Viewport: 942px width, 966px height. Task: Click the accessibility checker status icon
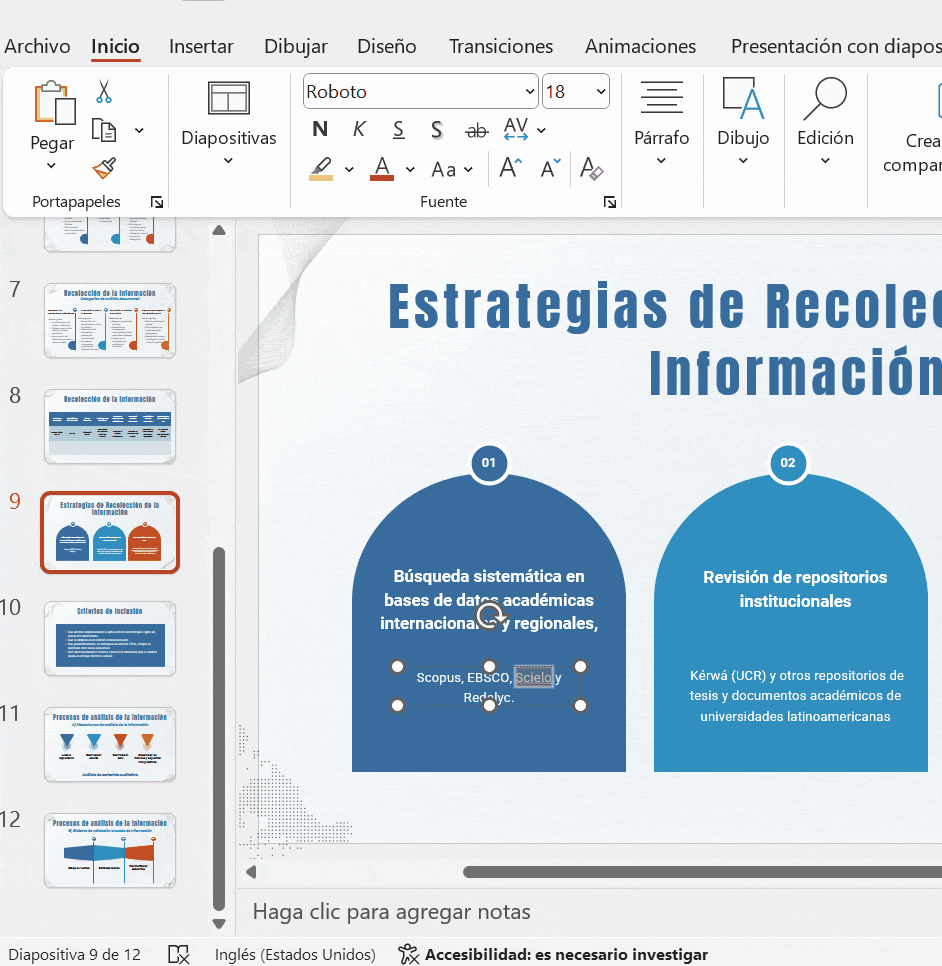pos(408,954)
